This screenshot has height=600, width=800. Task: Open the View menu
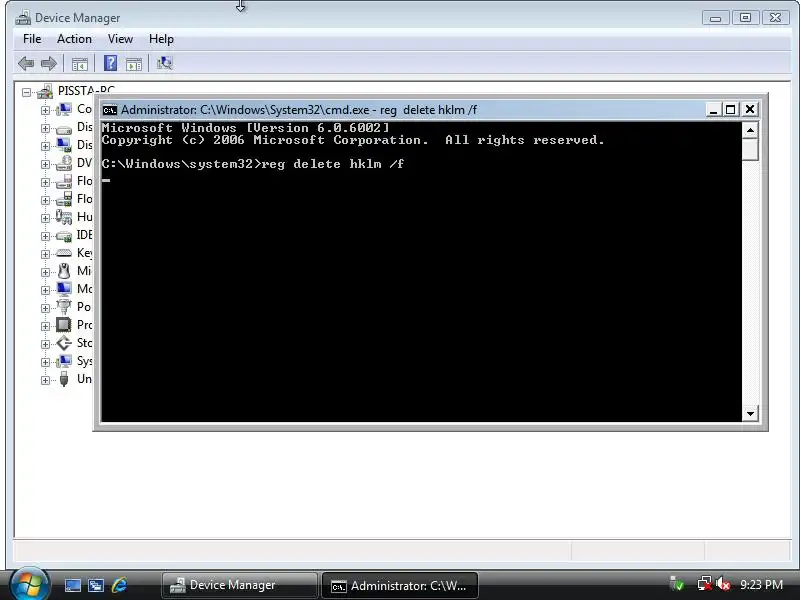[120, 39]
